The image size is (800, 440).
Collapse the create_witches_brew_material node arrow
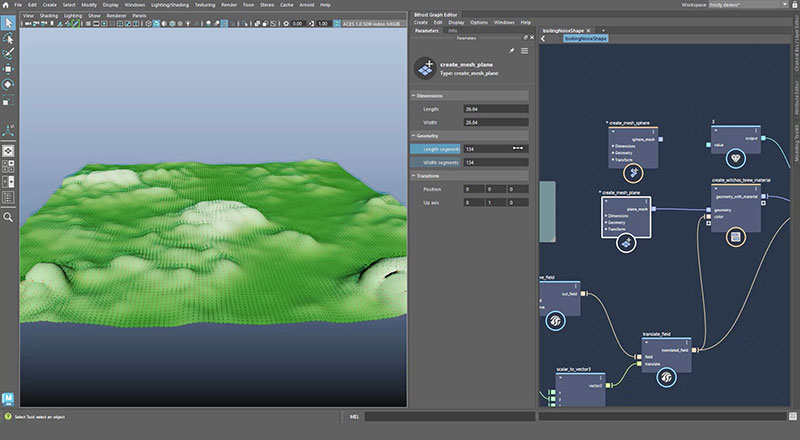pyautogui.click(x=716, y=188)
